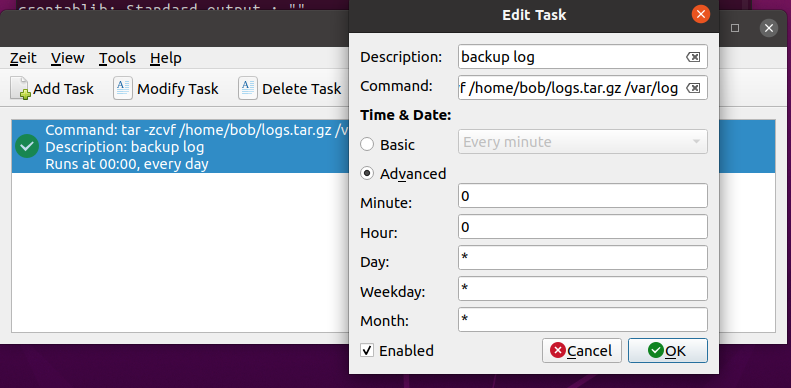Click the Add Task icon in toolbar

[20, 88]
